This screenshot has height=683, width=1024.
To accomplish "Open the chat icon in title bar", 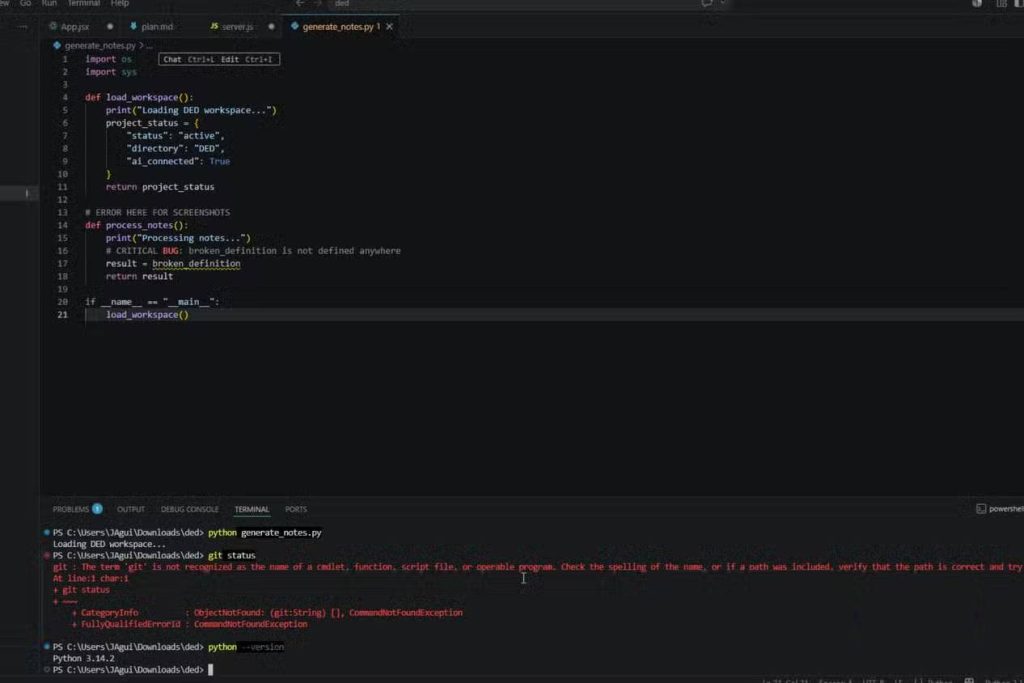I will [707, 3].
